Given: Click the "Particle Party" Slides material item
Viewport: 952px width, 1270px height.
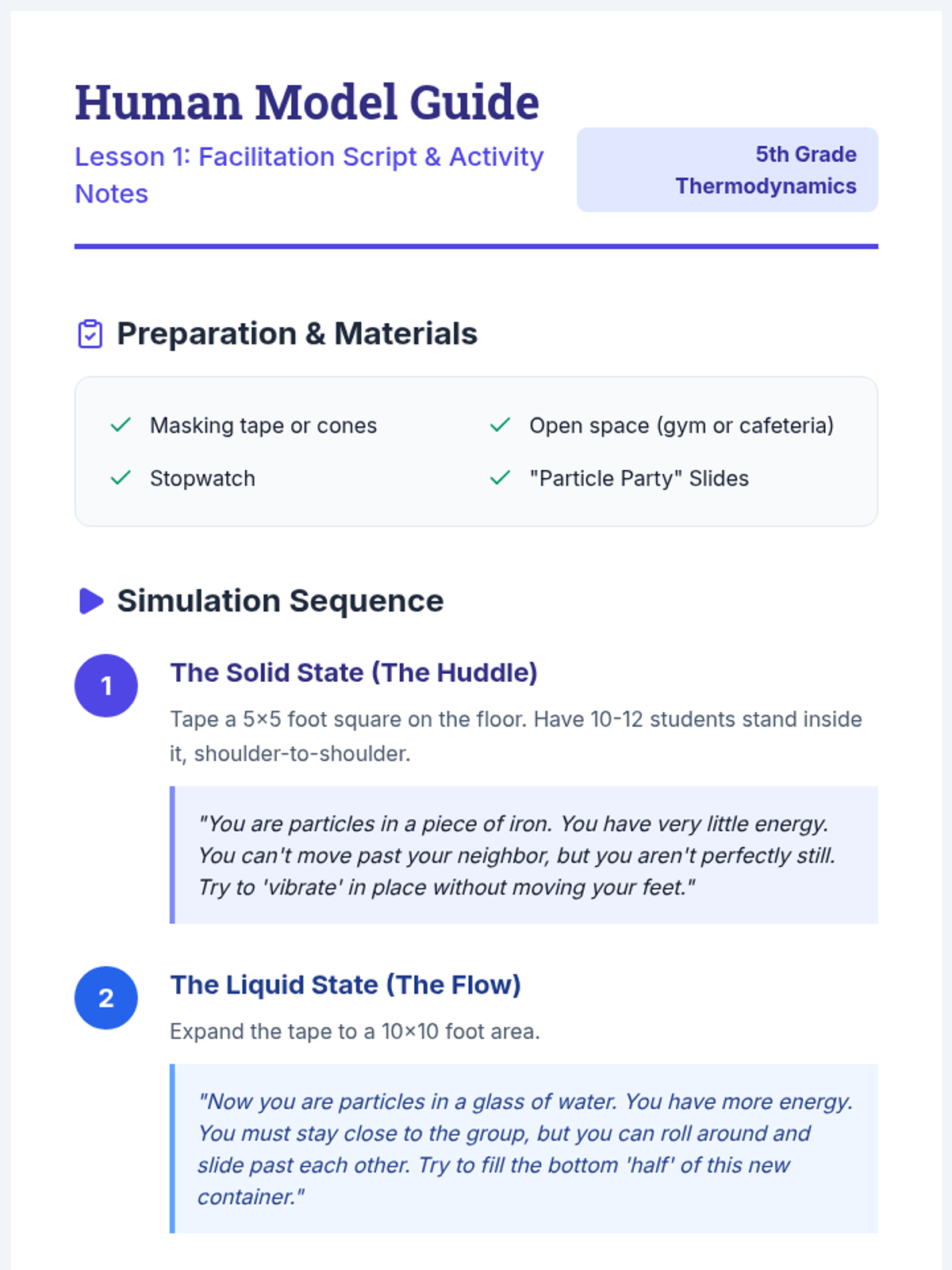Looking at the screenshot, I should pos(639,479).
